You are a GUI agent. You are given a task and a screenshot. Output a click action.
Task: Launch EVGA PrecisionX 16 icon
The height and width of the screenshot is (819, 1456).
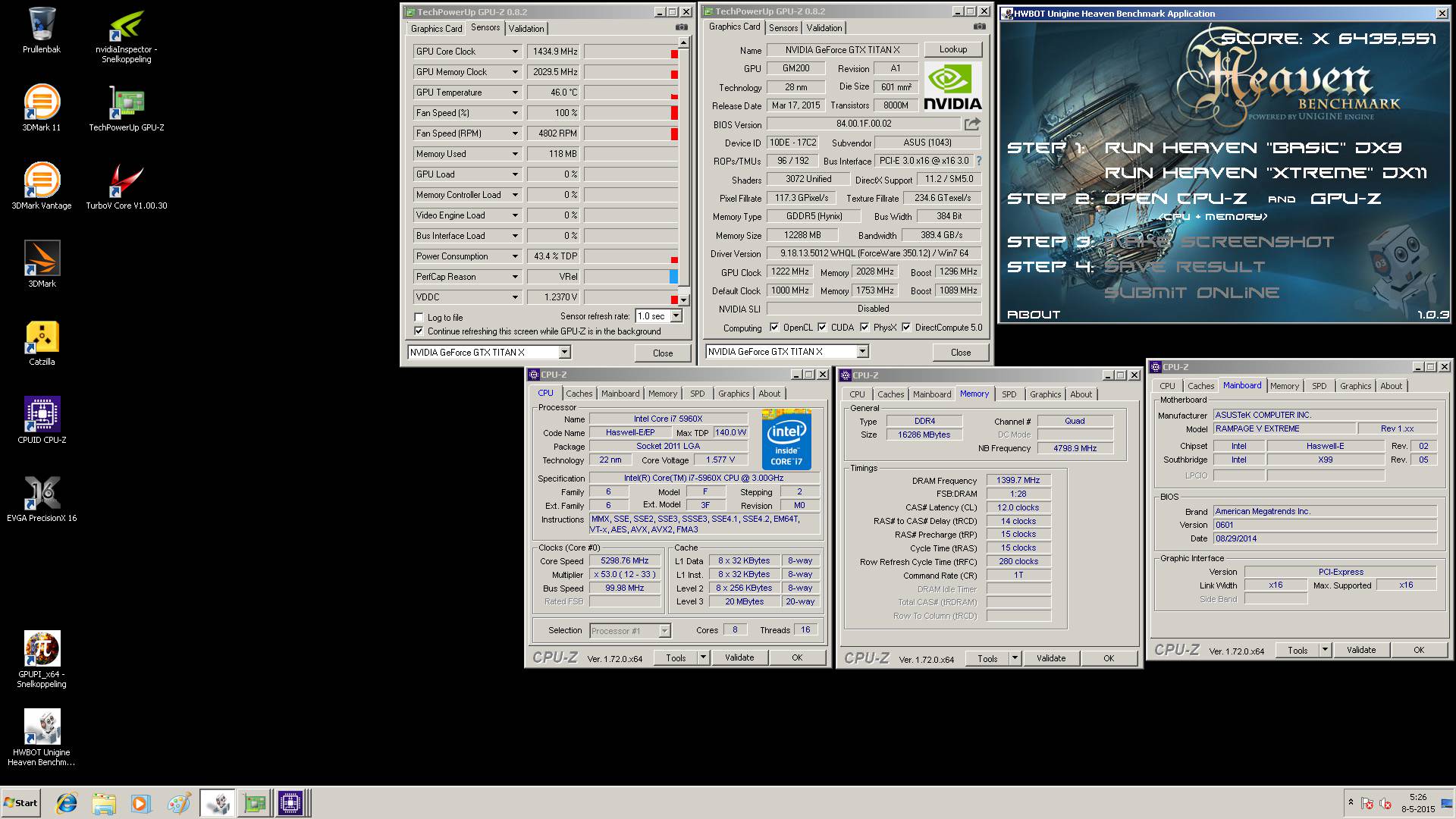(x=42, y=499)
